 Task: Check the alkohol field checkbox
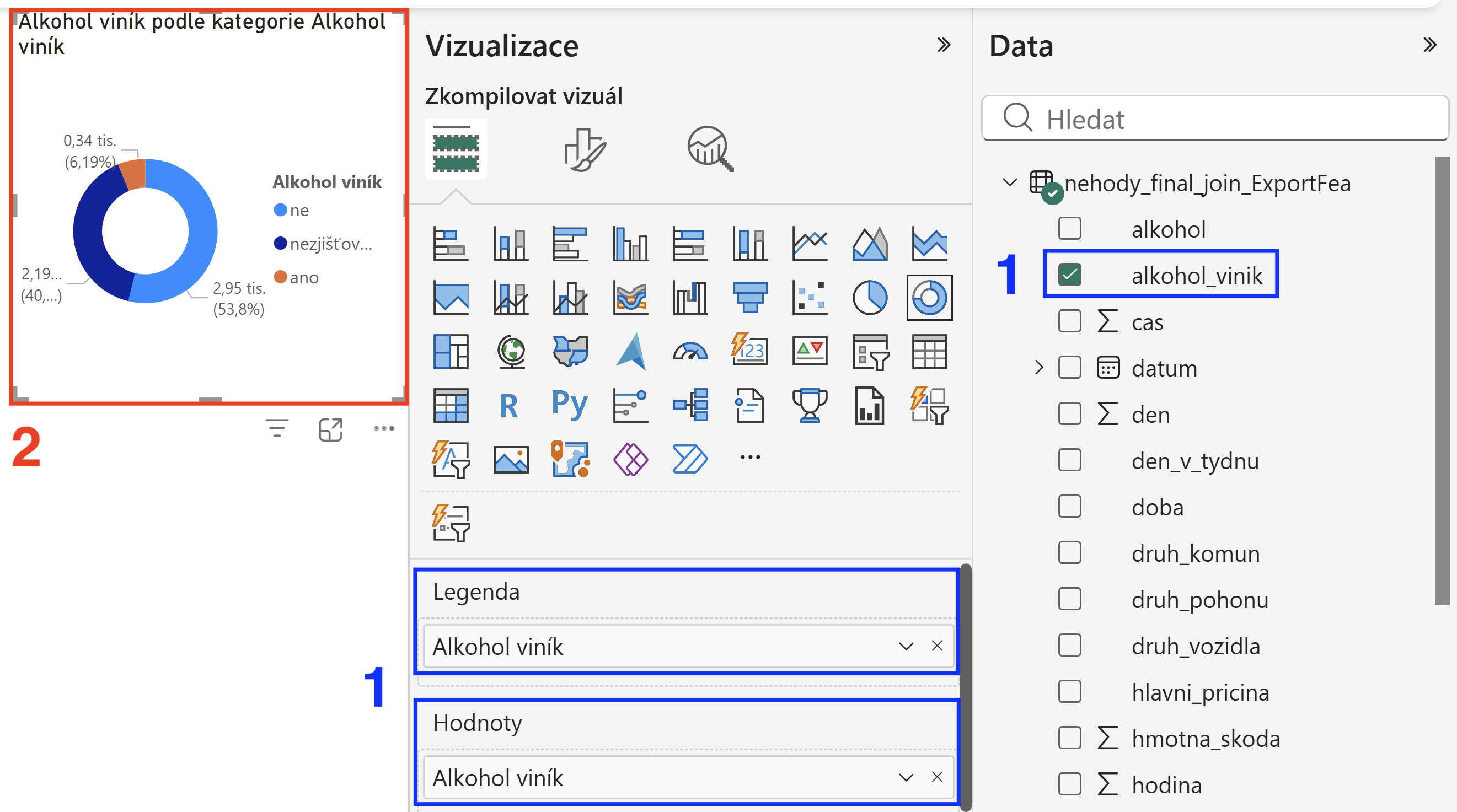tap(1069, 228)
